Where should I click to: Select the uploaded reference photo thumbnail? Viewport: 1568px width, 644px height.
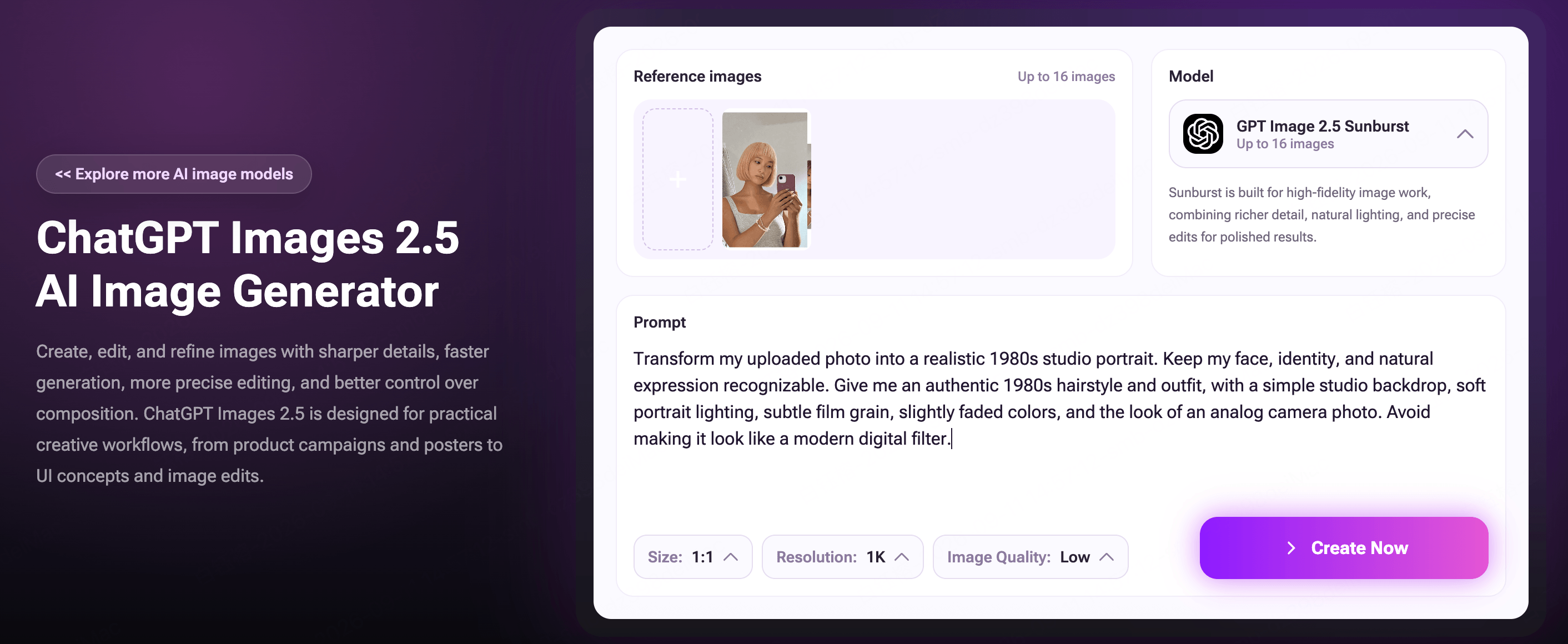click(766, 179)
